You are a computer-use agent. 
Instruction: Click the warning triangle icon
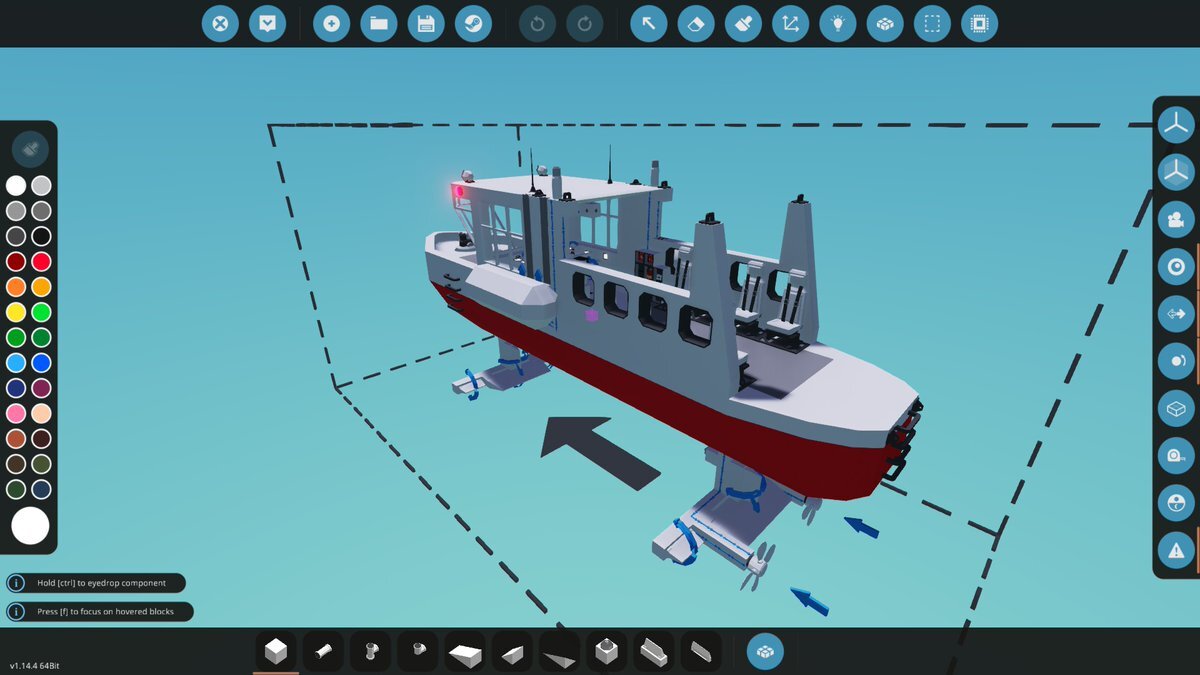coord(1176,550)
